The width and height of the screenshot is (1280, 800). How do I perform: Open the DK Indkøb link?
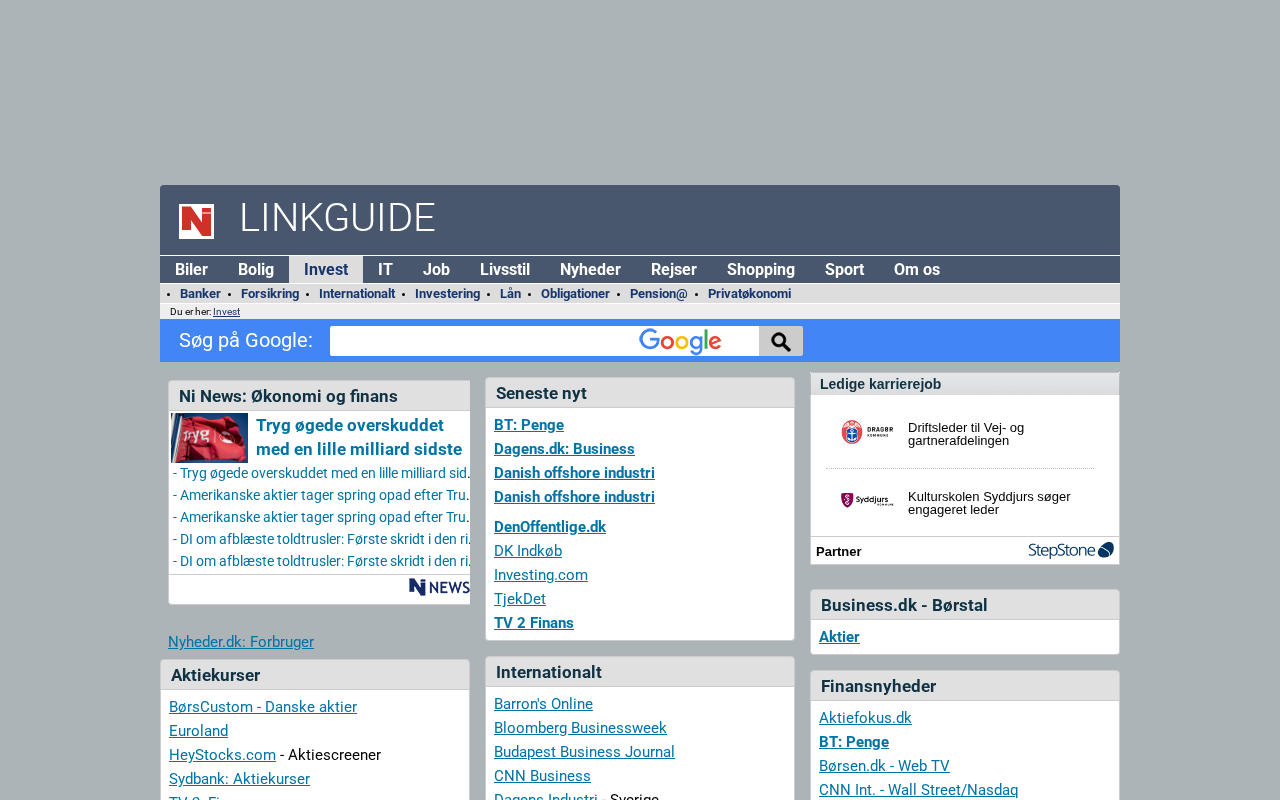(528, 551)
